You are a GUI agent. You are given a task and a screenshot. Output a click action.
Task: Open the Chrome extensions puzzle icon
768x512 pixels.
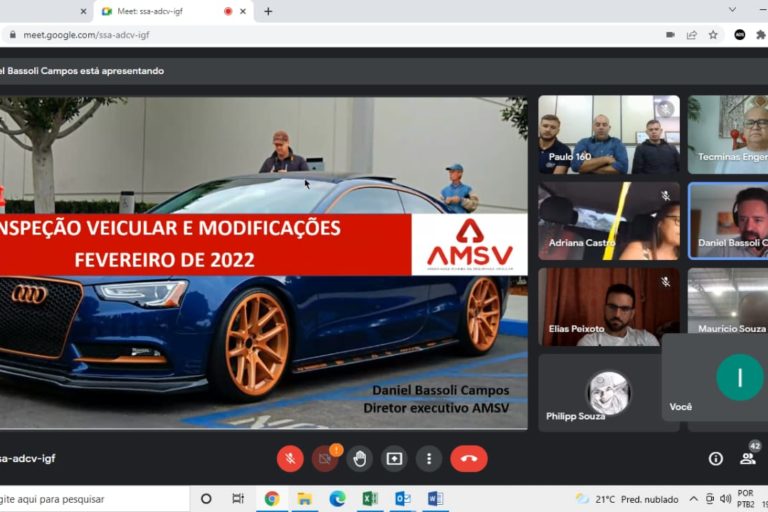tap(762, 34)
